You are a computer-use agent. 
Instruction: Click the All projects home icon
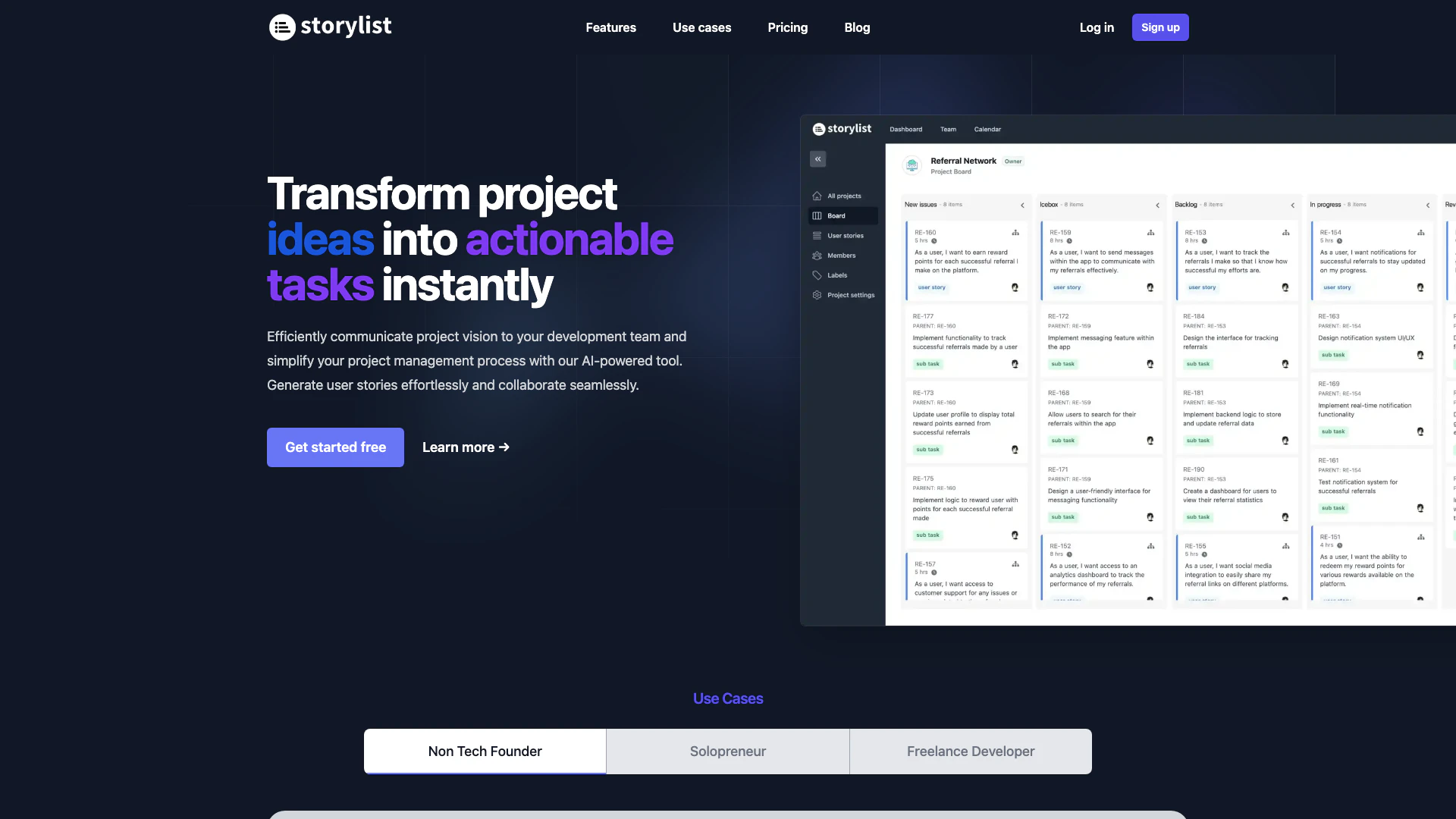pos(817,196)
